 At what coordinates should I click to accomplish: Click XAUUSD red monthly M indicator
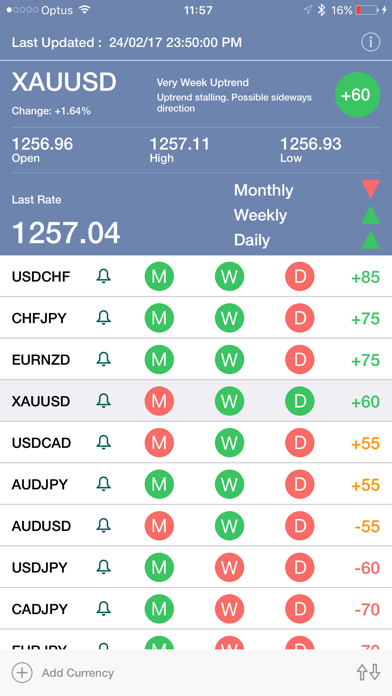[159, 401]
